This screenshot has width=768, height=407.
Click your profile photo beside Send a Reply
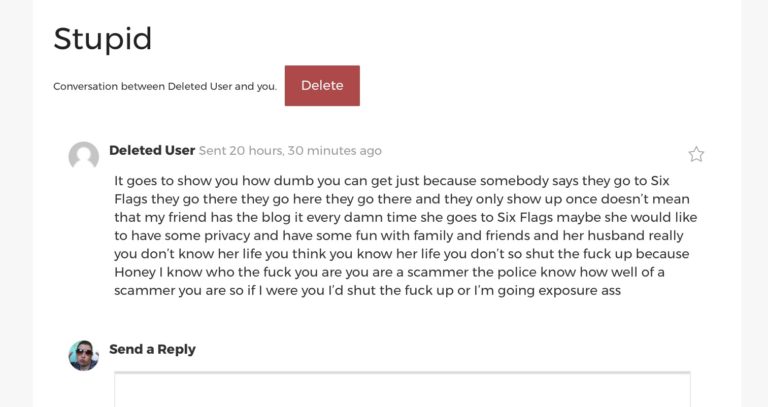click(x=83, y=355)
